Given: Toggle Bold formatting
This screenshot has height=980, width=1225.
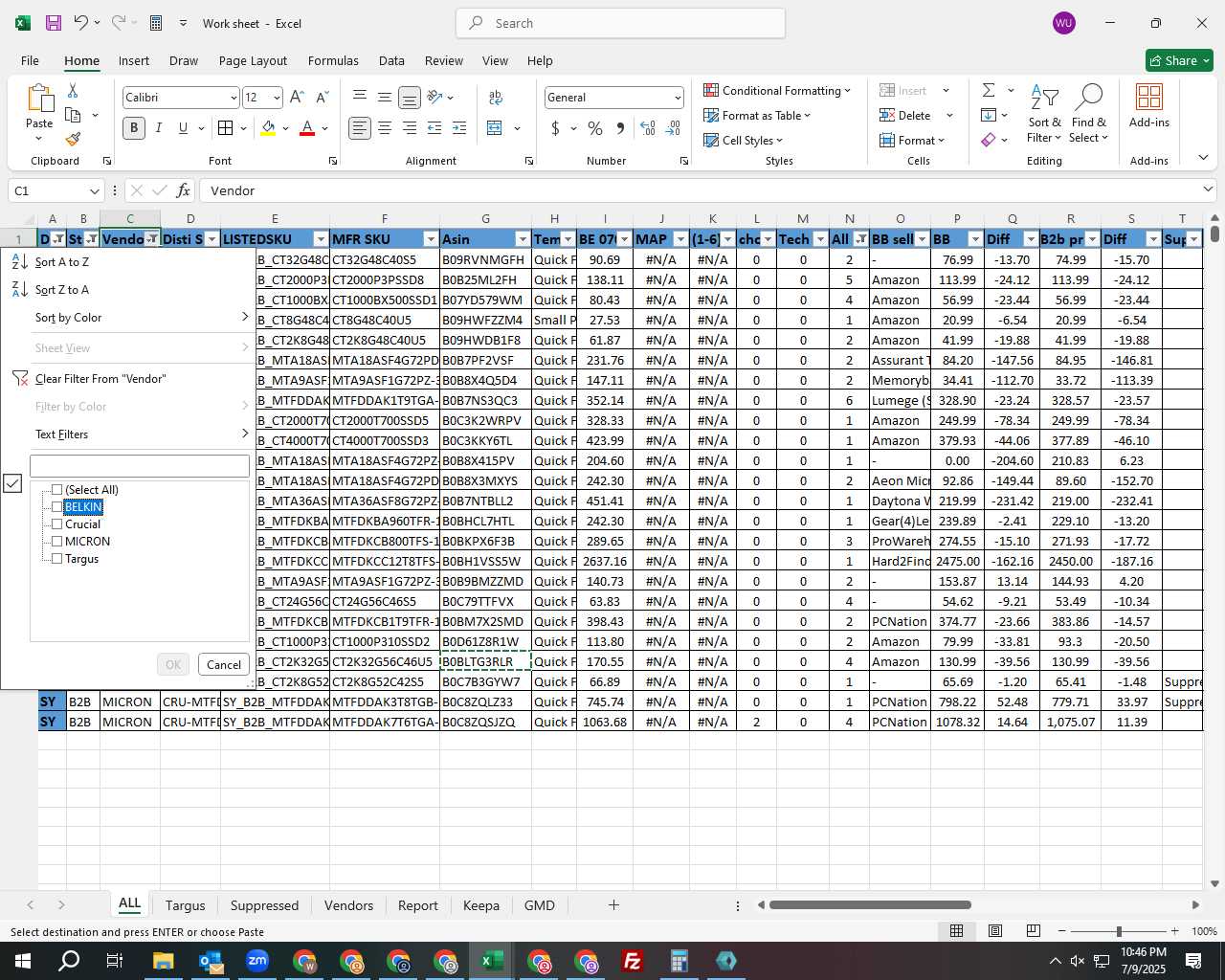Looking at the screenshot, I should tap(134, 128).
